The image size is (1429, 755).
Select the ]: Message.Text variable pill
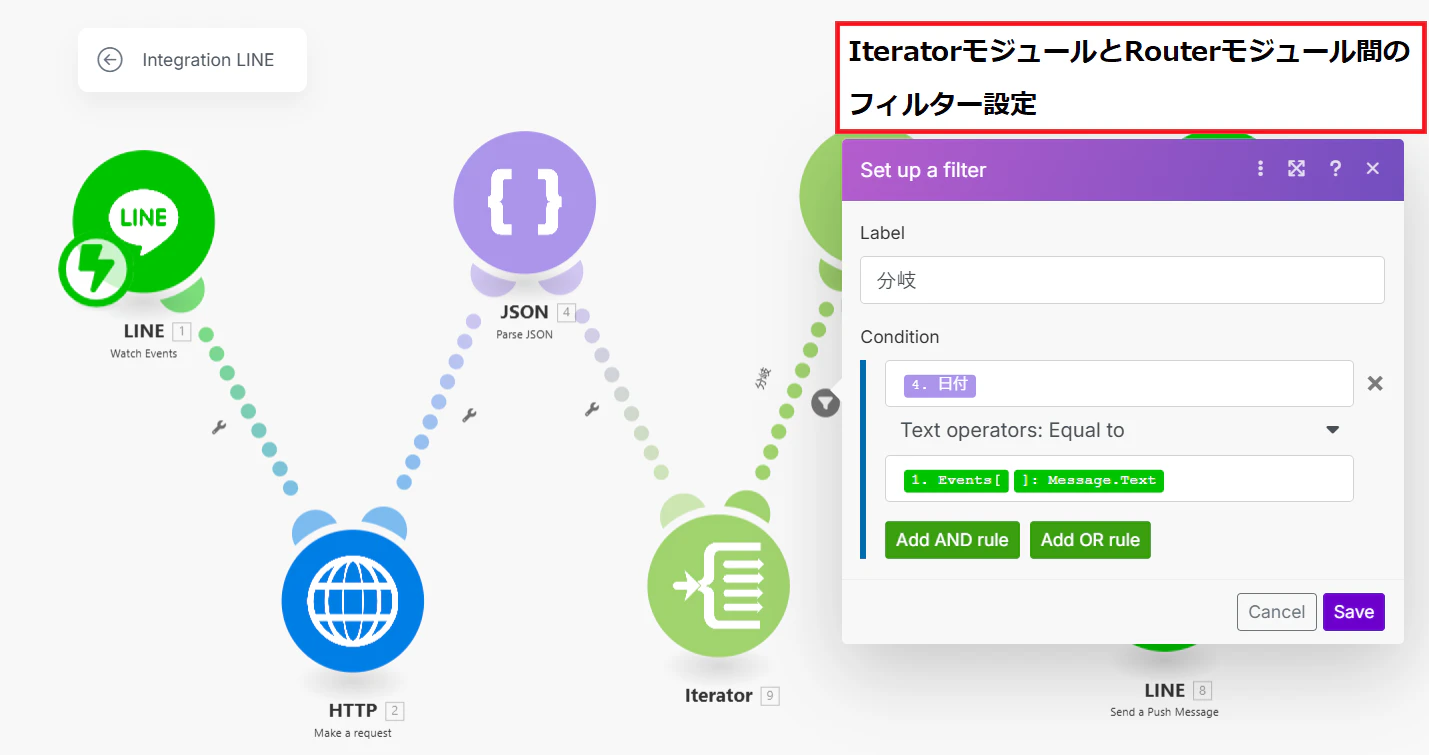pos(1089,481)
